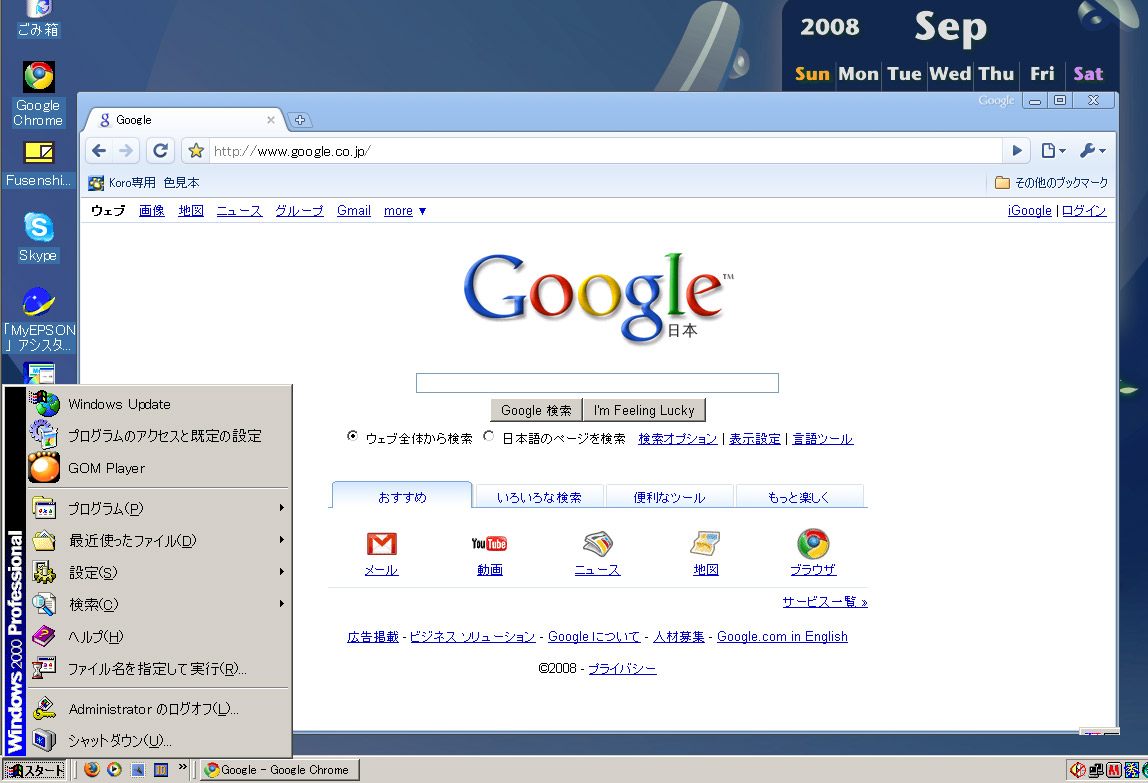This screenshot has height=783, width=1148.
Task: Go forward with Chrome's forward arrow
Action: click(x=126, y=151)
